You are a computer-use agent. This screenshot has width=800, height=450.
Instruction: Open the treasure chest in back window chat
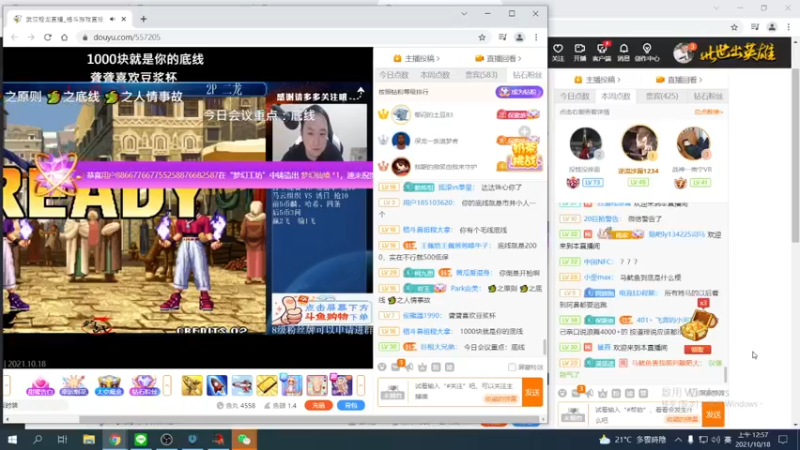click(699, 326)
